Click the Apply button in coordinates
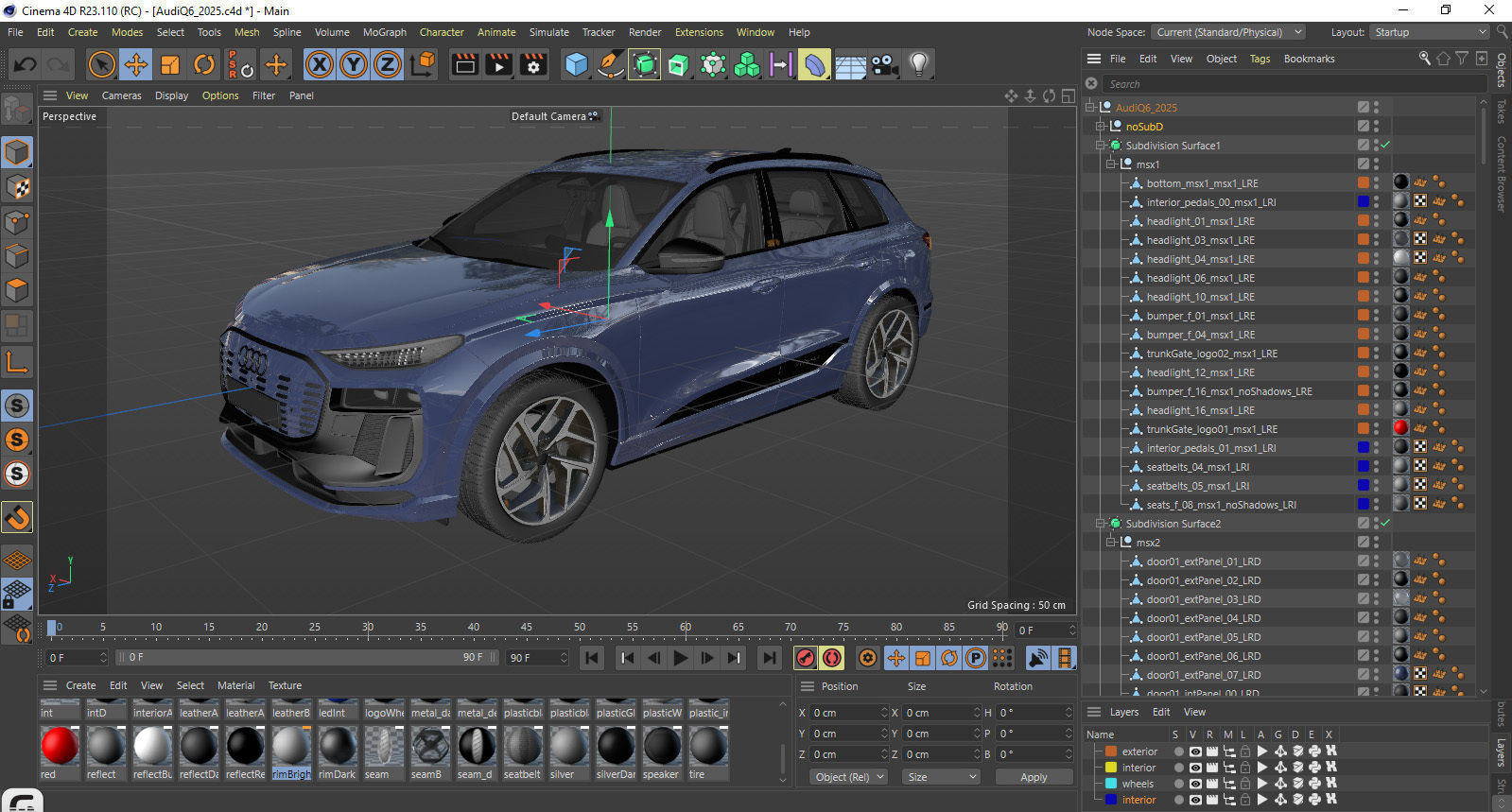This screenshot has width=1512, height=812. click(x=1034, y=777)
